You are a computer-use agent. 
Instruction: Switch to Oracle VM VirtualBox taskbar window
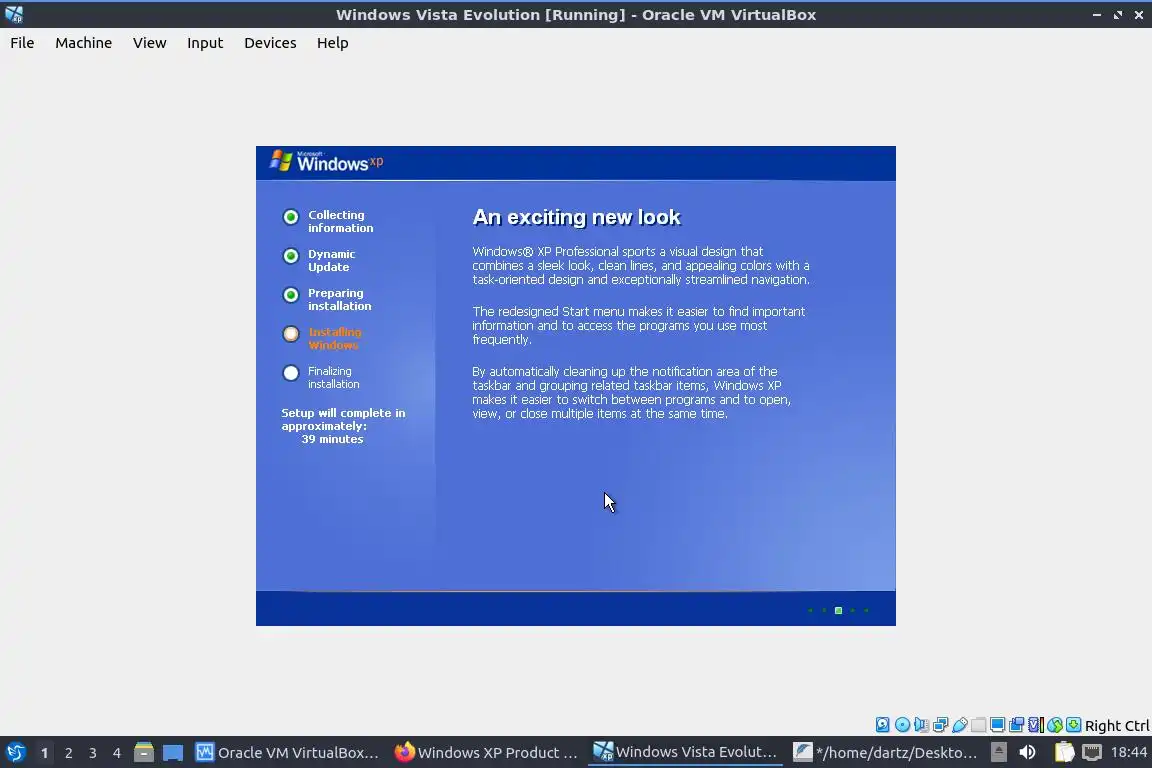click(x=287, y=753)
